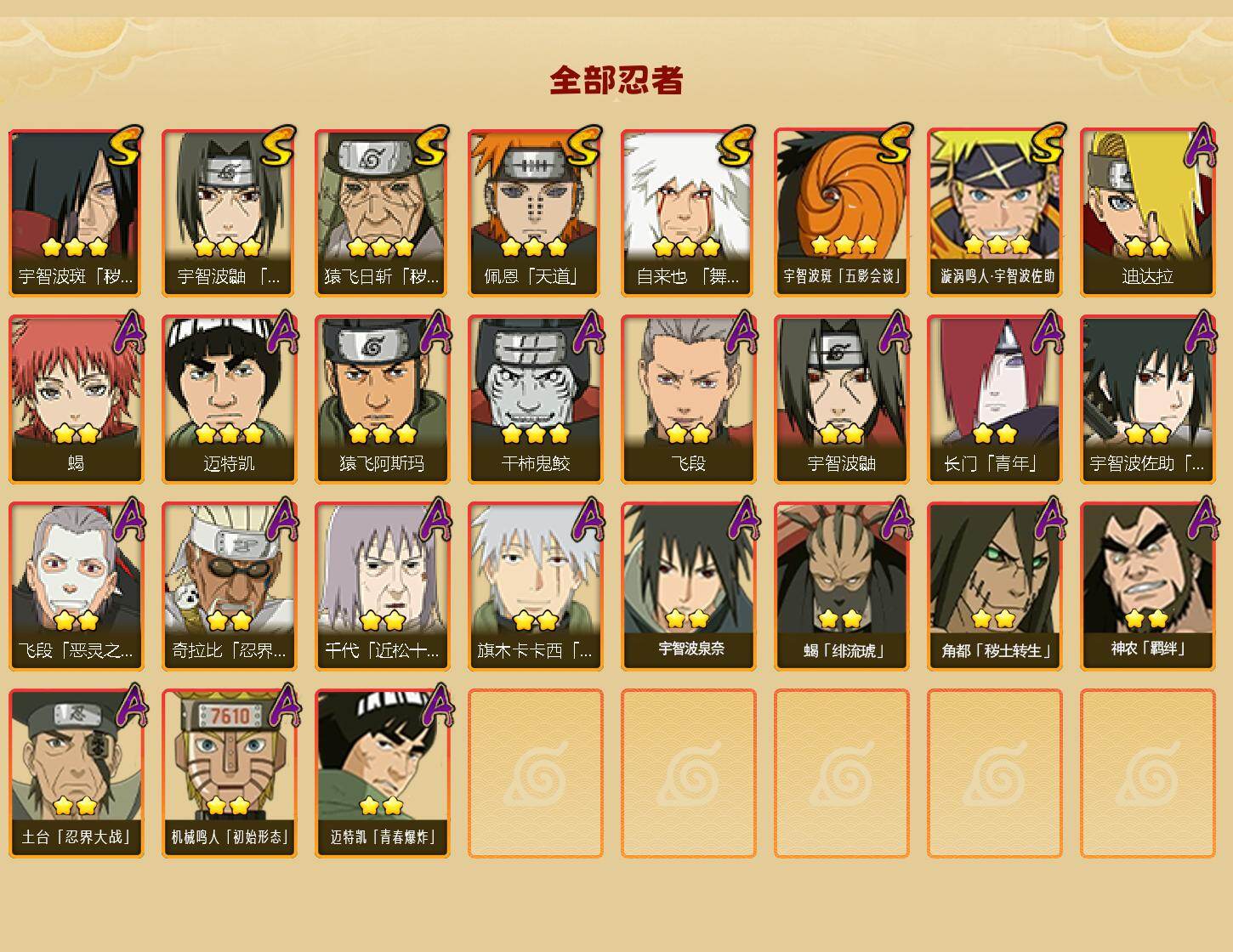1233x952 pixels.
Task: Click the 神农「羁绊」 ninja card
Action: 1147,586
